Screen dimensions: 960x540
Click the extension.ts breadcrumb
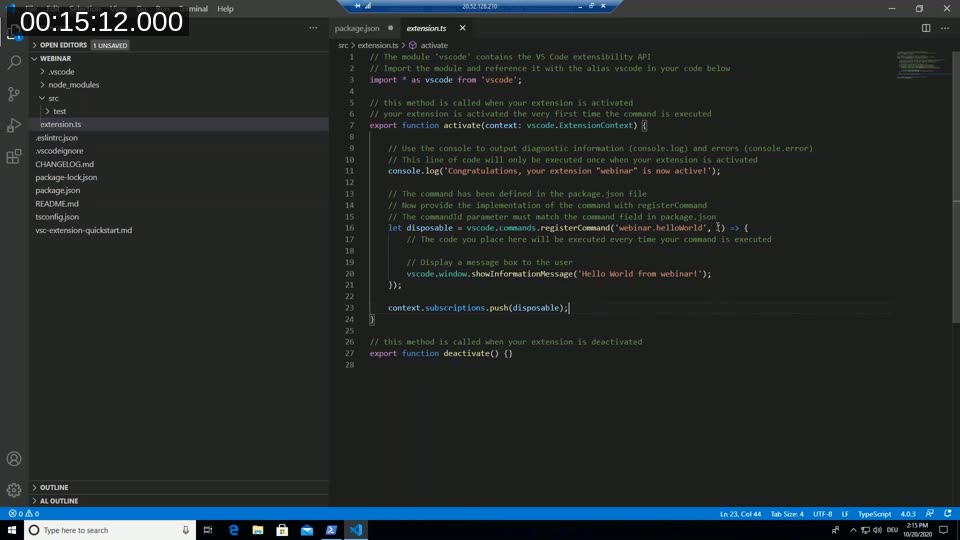(x=378, y=45)
